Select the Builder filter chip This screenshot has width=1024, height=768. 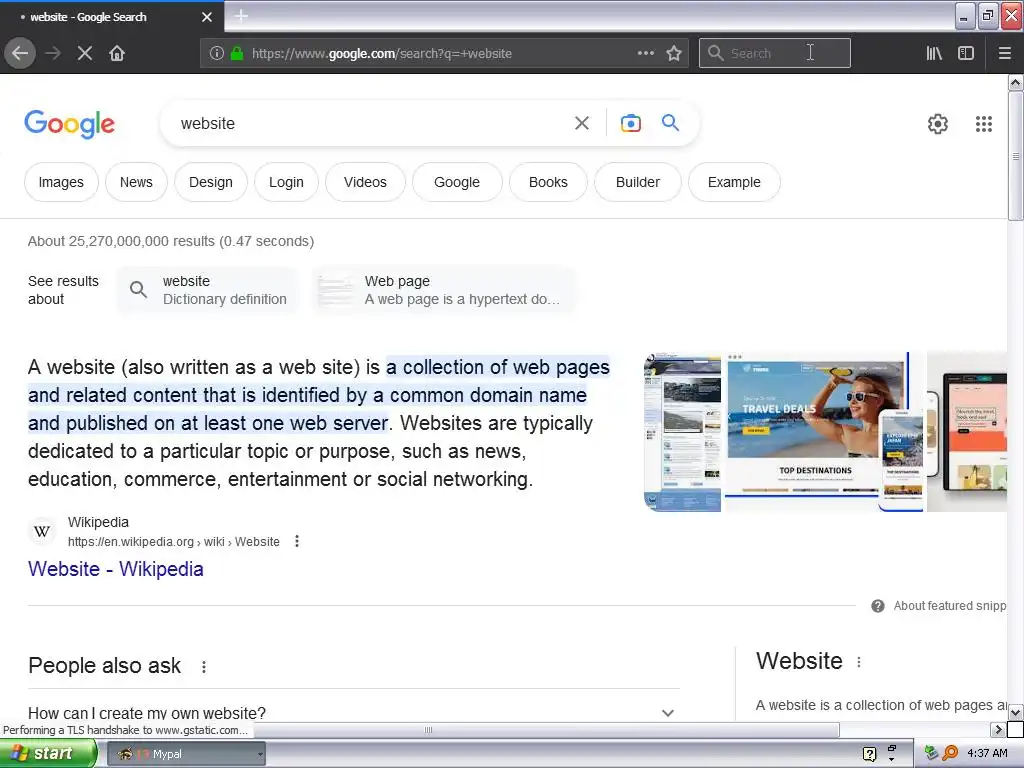coord(637,182)
